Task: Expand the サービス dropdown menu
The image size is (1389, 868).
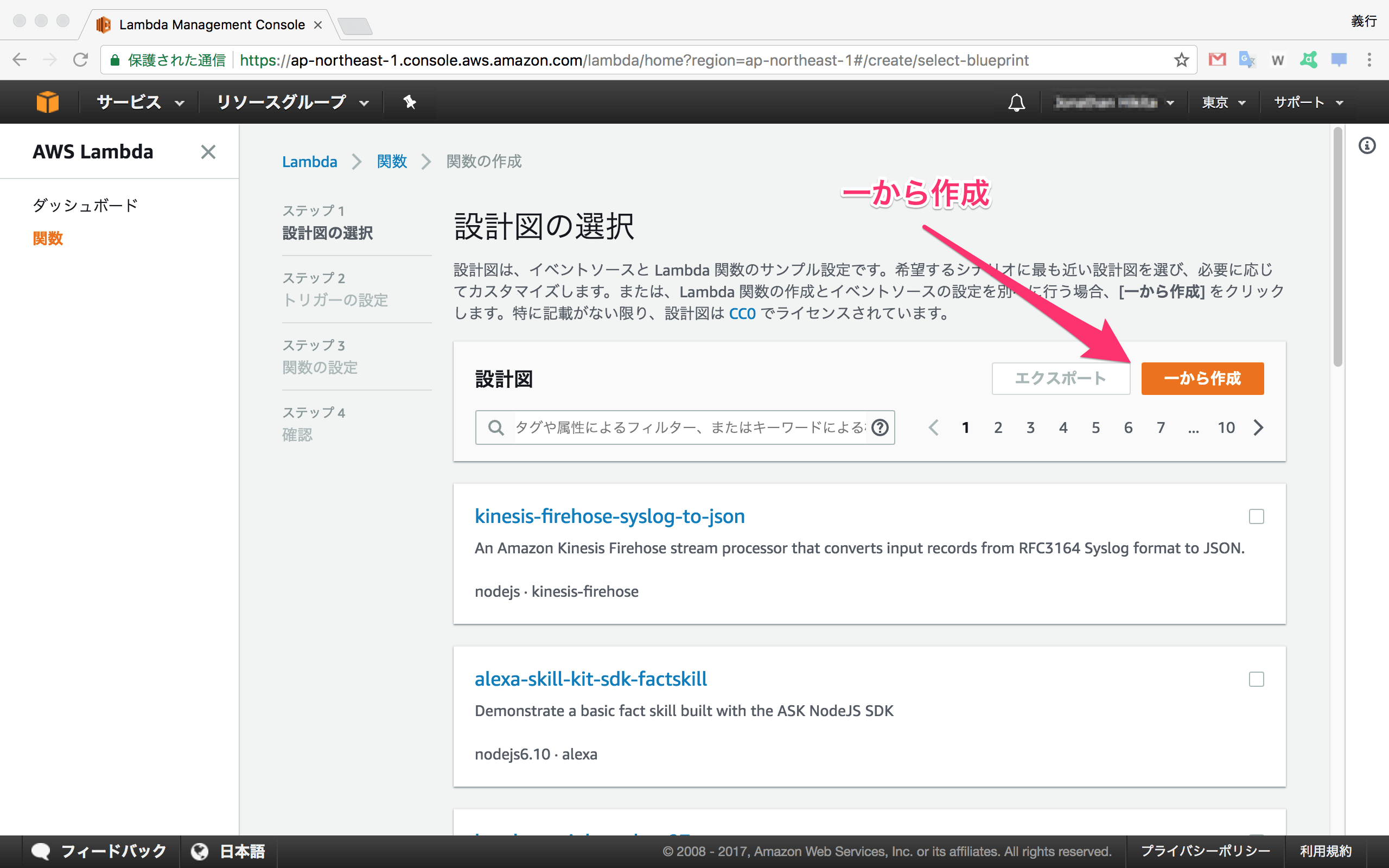Action: point(140,102)
